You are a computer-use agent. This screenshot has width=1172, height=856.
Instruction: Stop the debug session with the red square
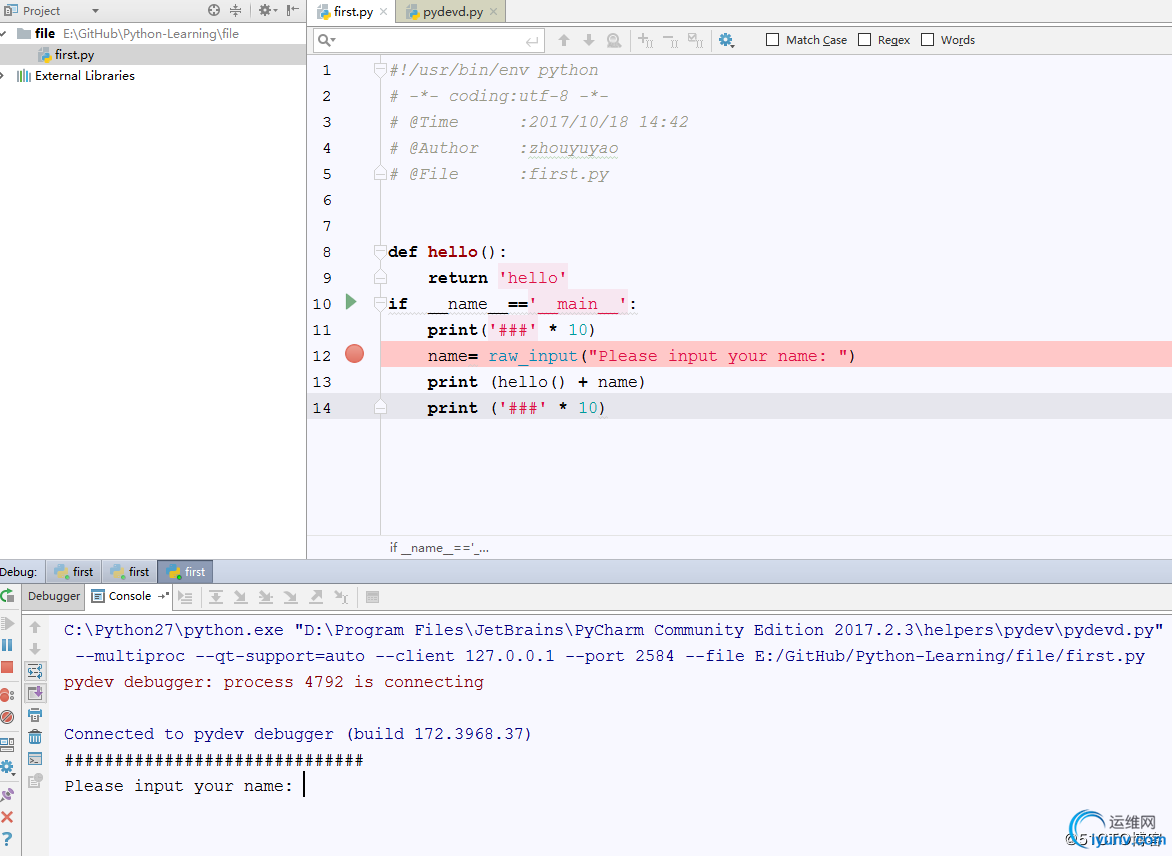(x=7, y=667)
